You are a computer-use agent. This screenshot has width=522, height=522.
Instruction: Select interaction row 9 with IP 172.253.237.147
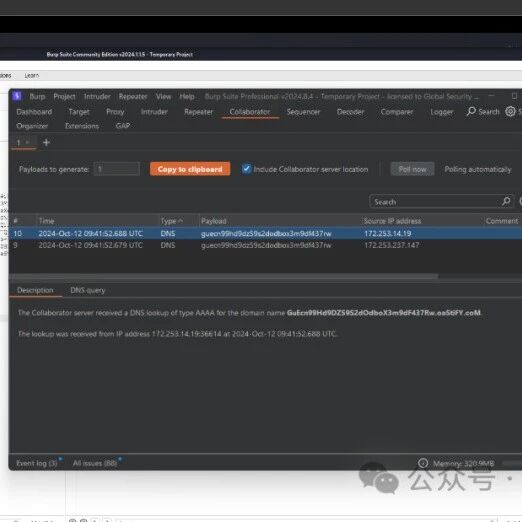pyautogui.click(x=266, y=245)
